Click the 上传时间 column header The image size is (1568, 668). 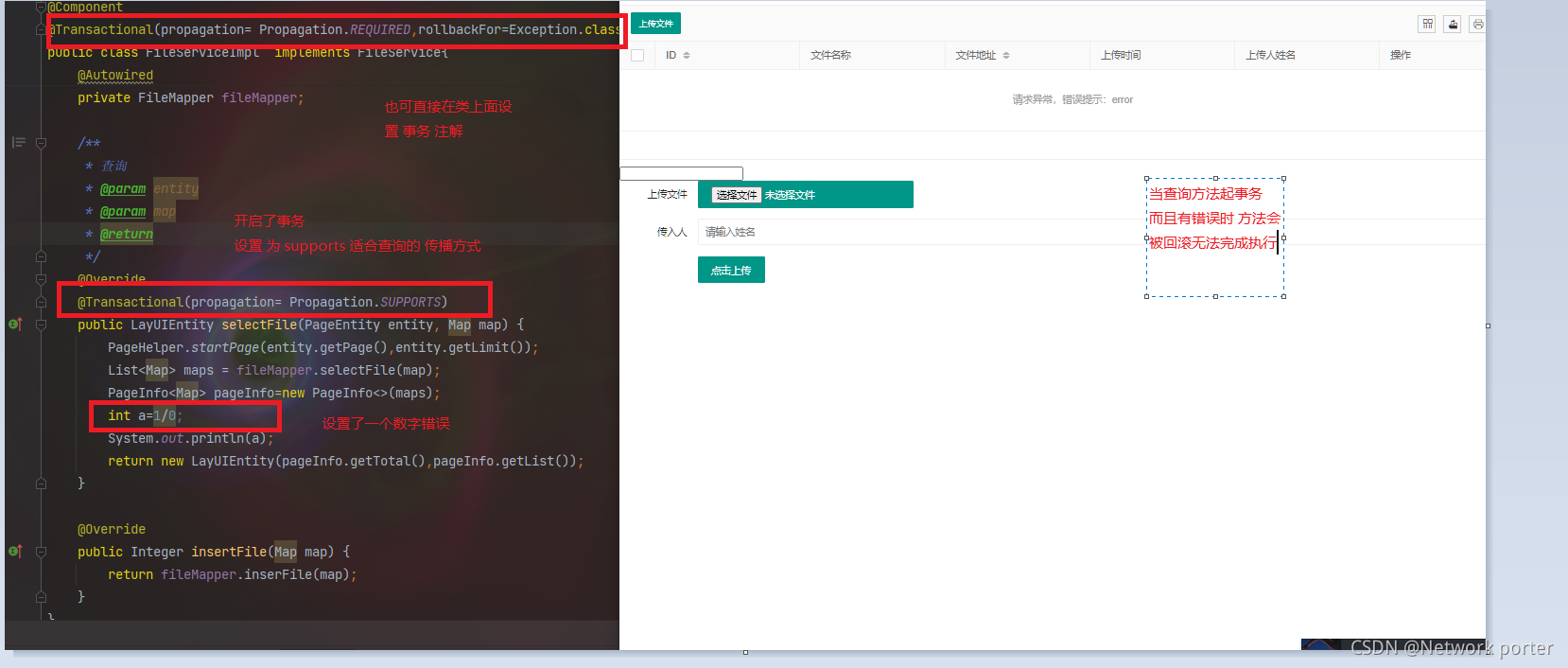pyautogui.click(x=1121, y=56)
